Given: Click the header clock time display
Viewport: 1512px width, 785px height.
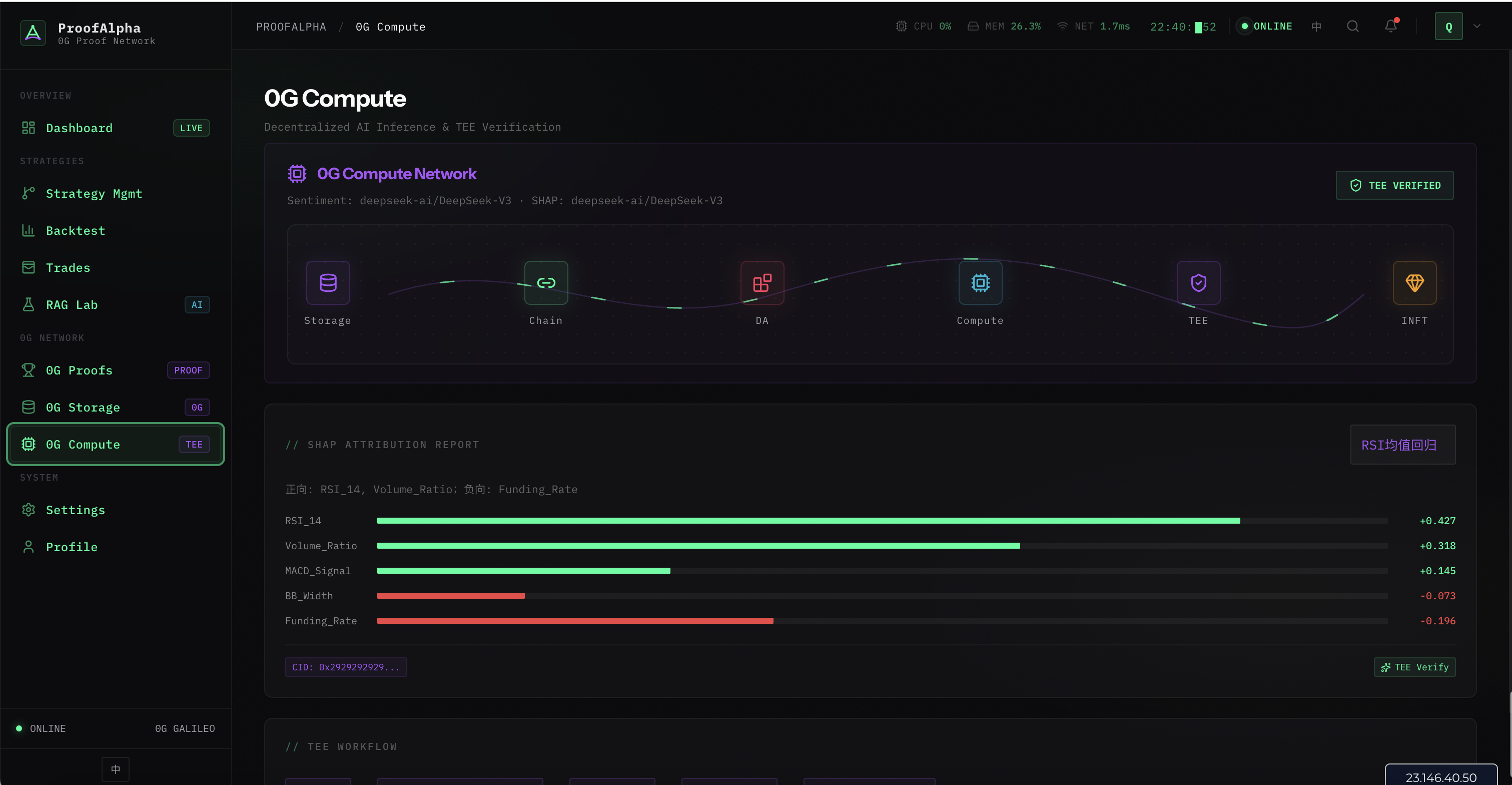Looking at the screenshot, I should (x=1183, y=27).
